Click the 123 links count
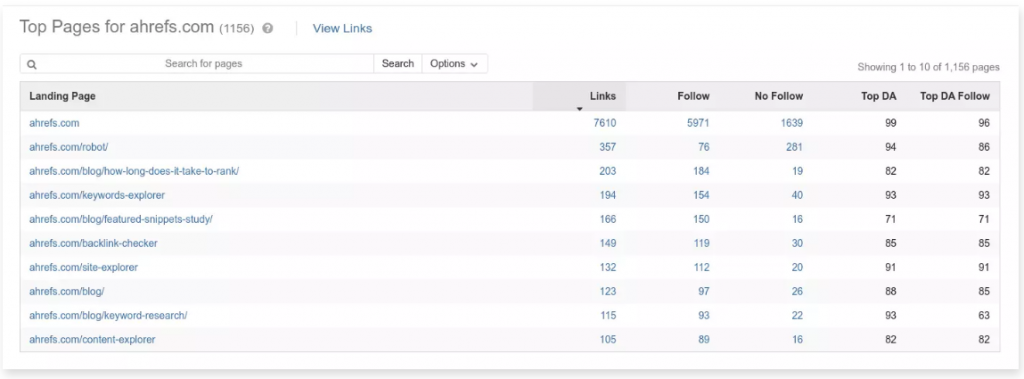This screenshot has height=379, width=1024. tap(607, 291)
